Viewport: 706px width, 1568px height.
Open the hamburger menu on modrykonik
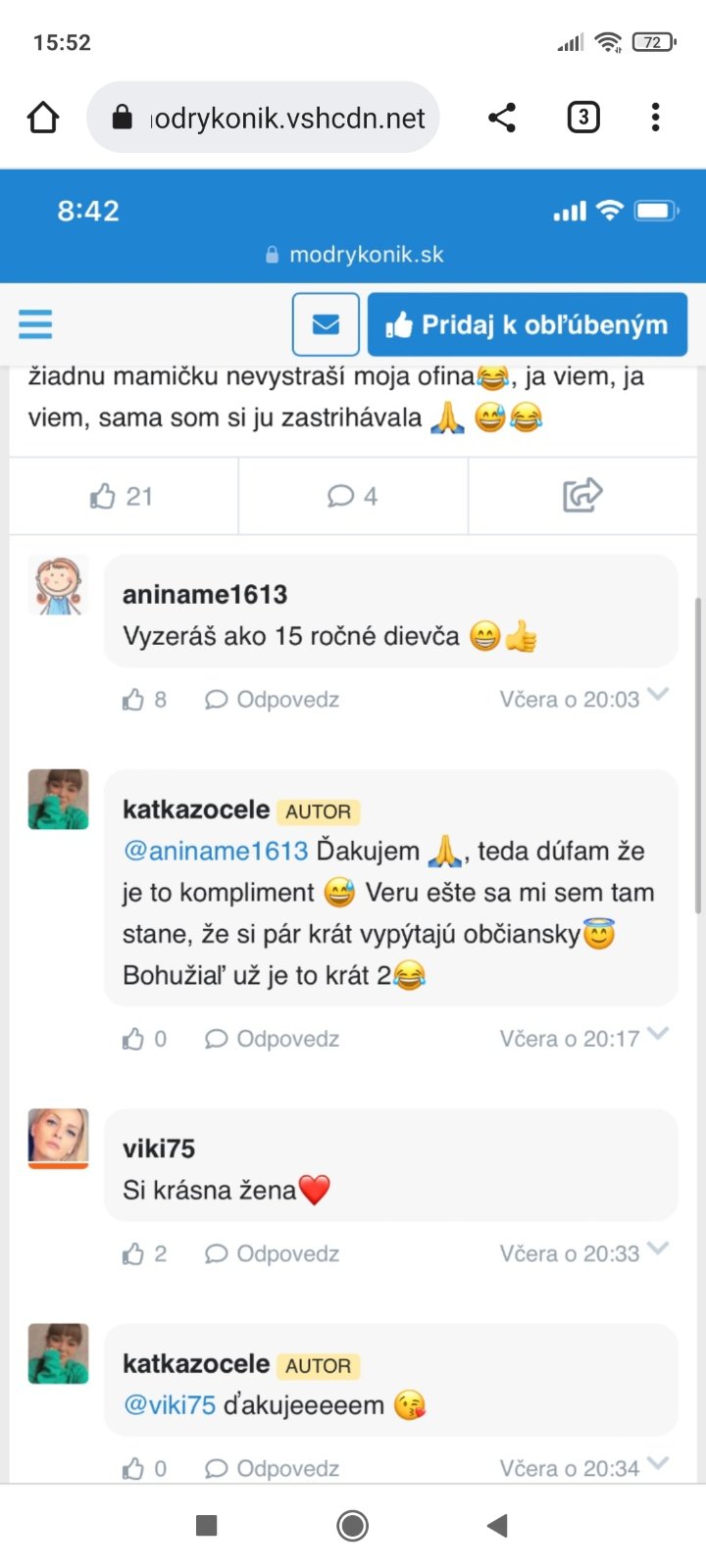[35, 324]
